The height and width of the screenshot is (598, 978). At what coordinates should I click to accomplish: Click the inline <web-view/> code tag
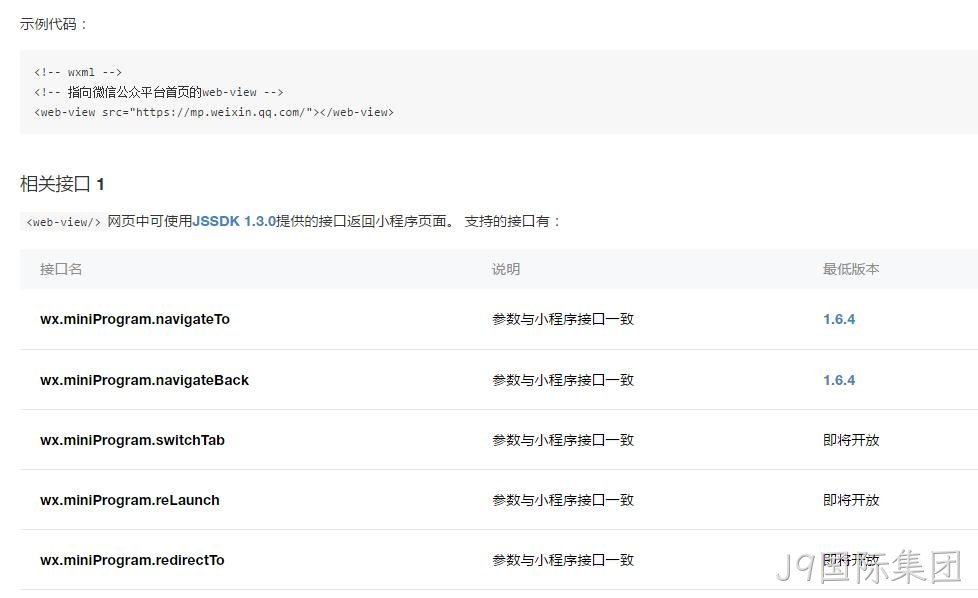pyautogui.click(x=63, y=222)
